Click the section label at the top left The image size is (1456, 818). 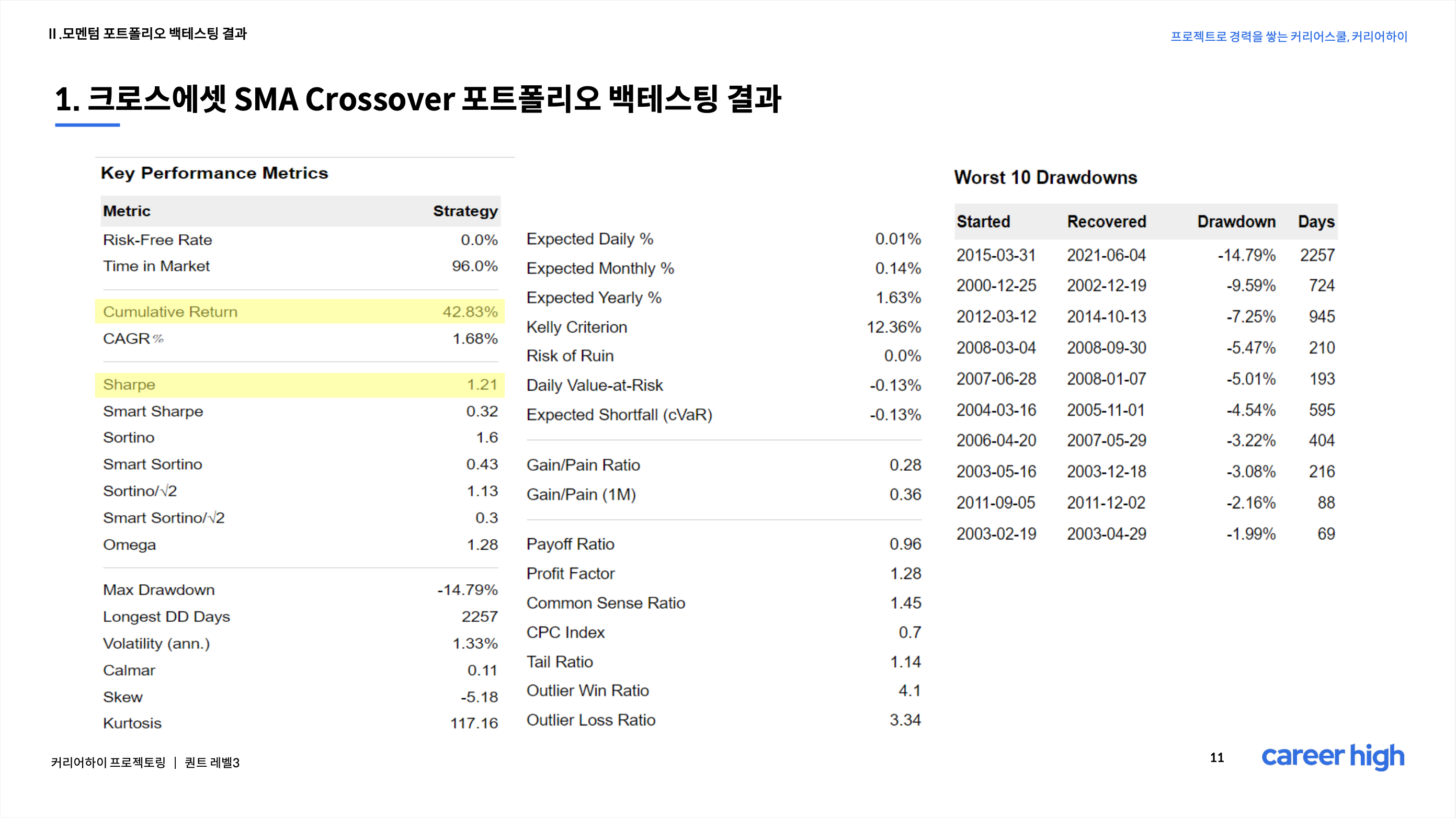147,34
